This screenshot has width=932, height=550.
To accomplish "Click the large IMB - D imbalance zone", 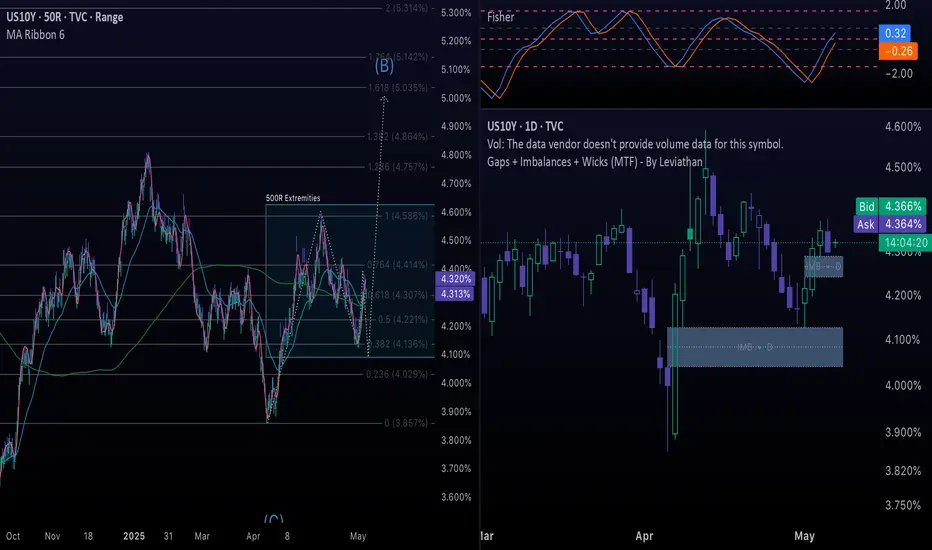I will pos(755,347).
